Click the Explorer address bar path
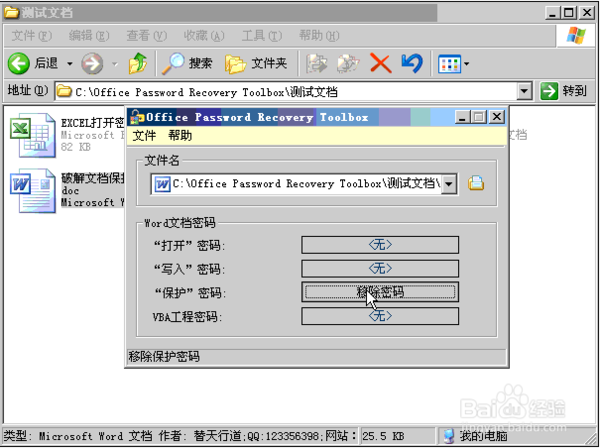 (286, 92)
